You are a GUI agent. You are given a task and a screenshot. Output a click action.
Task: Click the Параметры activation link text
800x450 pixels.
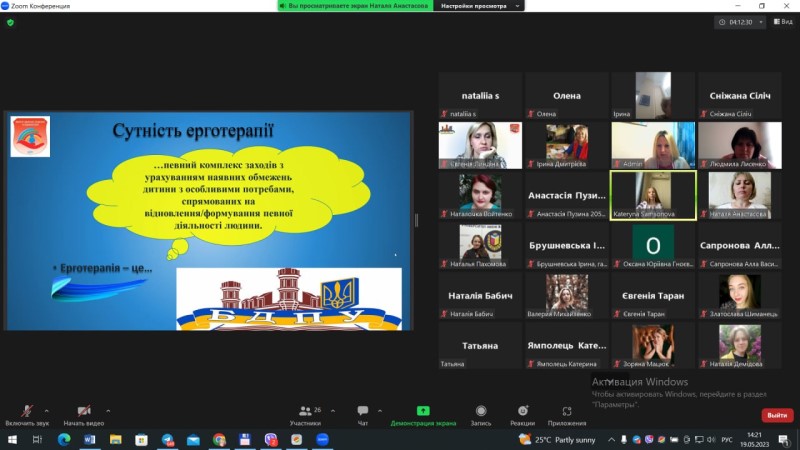[x=614, y=405]
